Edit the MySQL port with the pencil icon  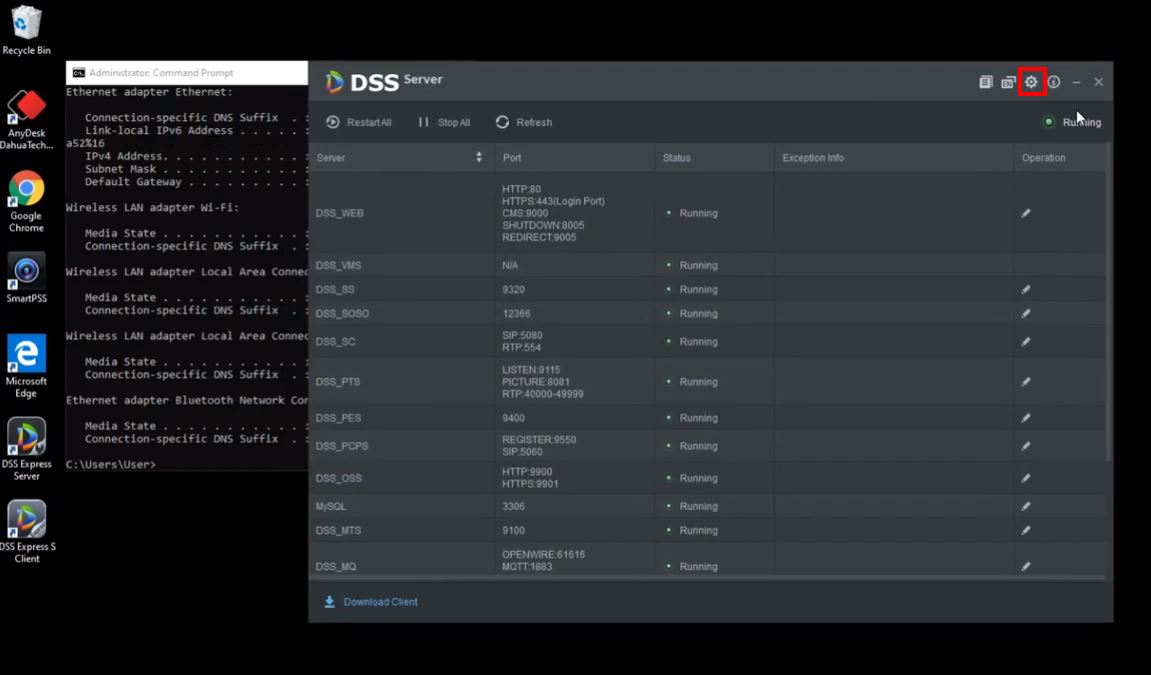(1026, 506)
